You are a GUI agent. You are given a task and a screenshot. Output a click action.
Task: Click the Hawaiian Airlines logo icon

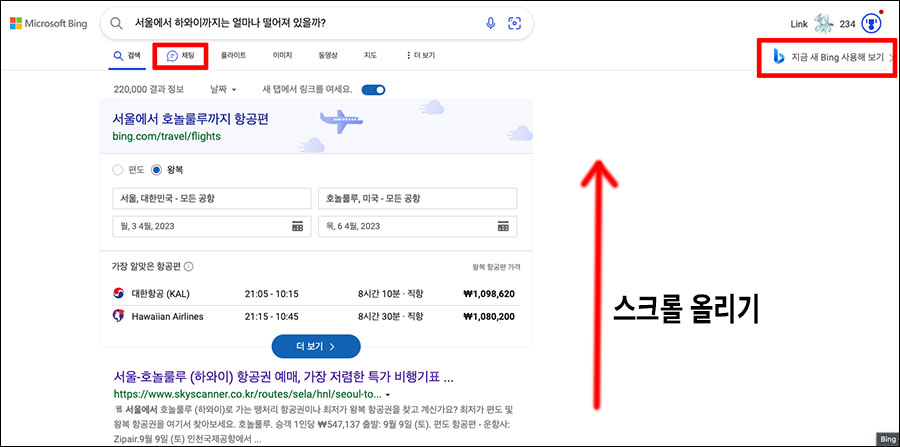coord(118,316)
